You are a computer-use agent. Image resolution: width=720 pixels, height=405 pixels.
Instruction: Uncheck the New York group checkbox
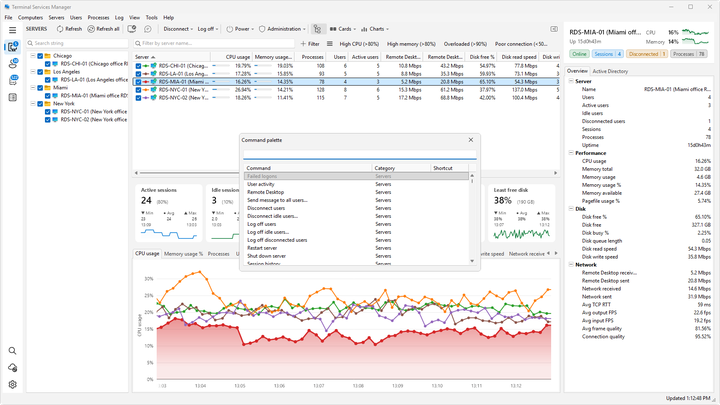coord(40,104)
